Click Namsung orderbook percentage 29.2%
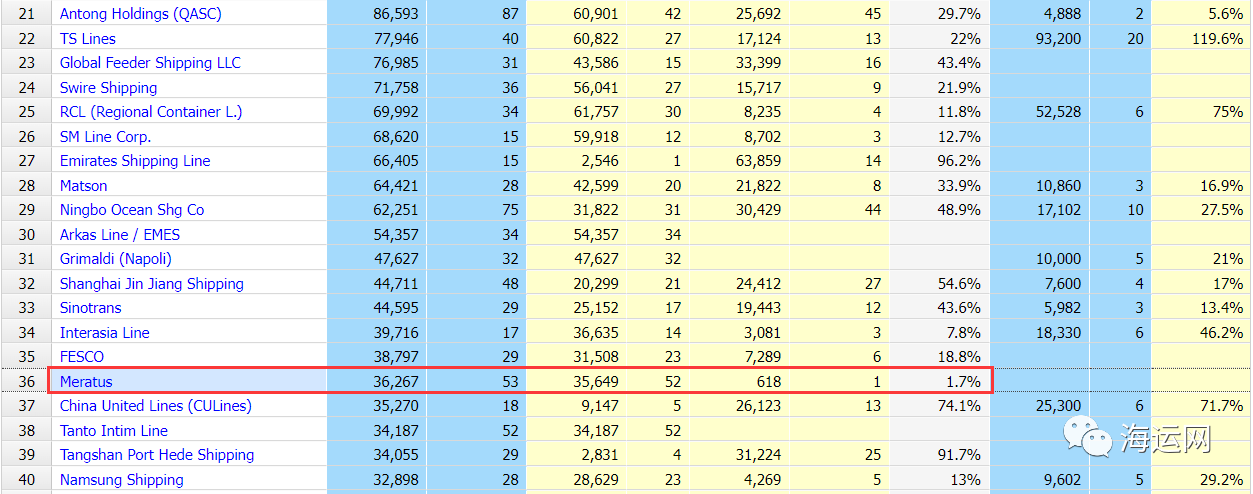 [x=1222, y=479]
